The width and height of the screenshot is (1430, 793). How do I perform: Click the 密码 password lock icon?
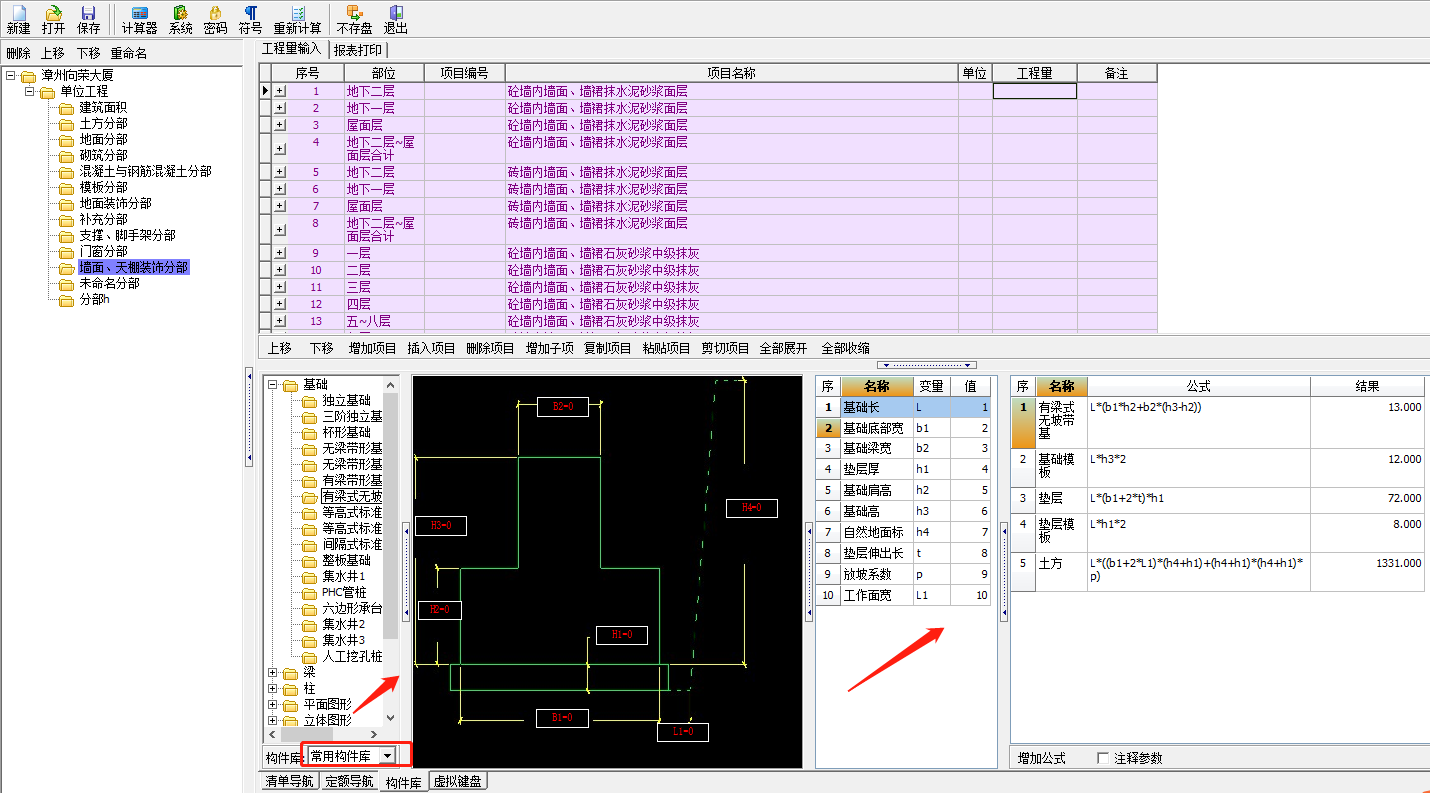point(215,13)
